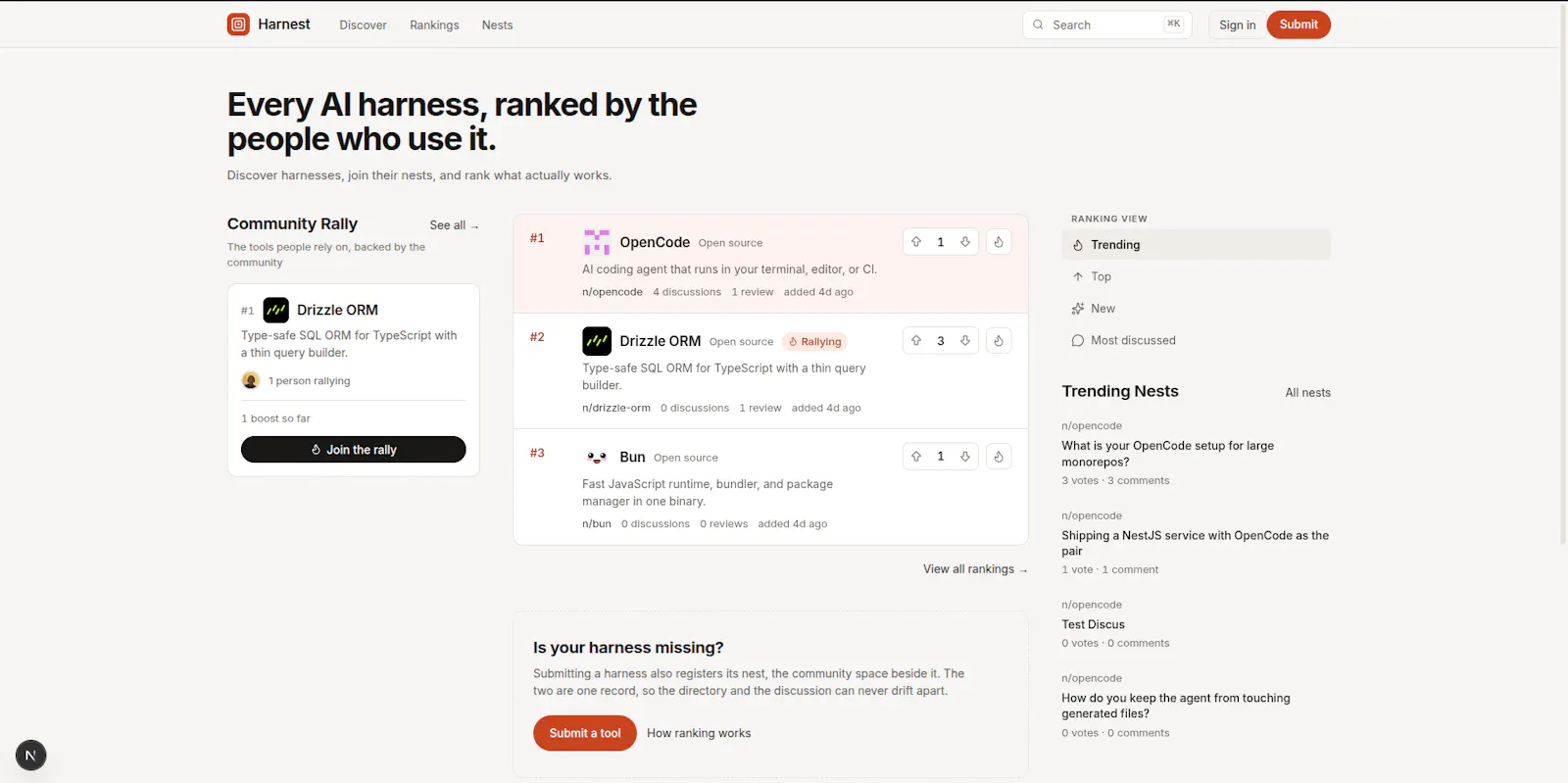Image resolution: width=1568 pixels, height=783 pixels.
Task: Click the rallying person's avatar
Action: (251, 380)
